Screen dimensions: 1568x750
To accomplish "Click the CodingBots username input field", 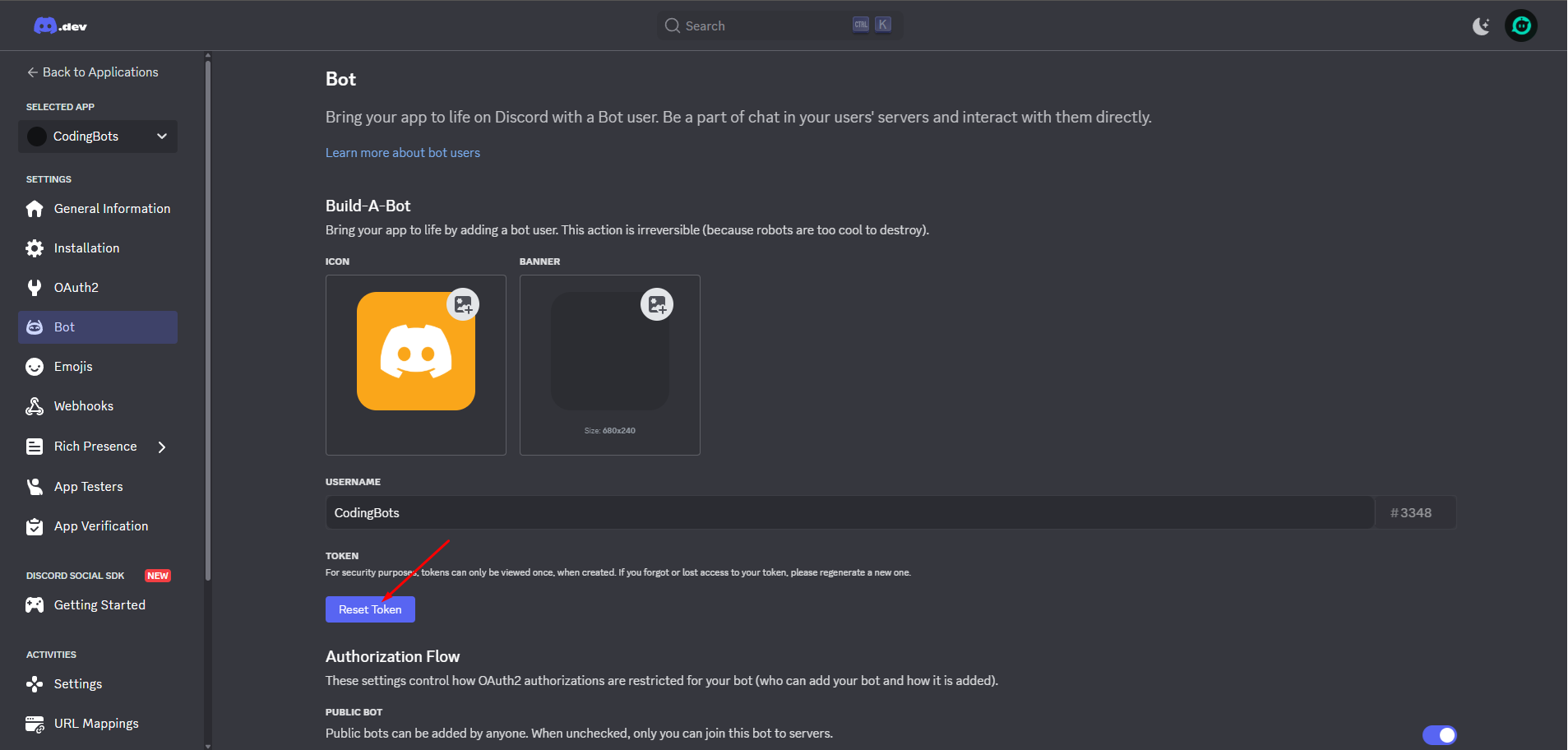I will click(850, 512).
